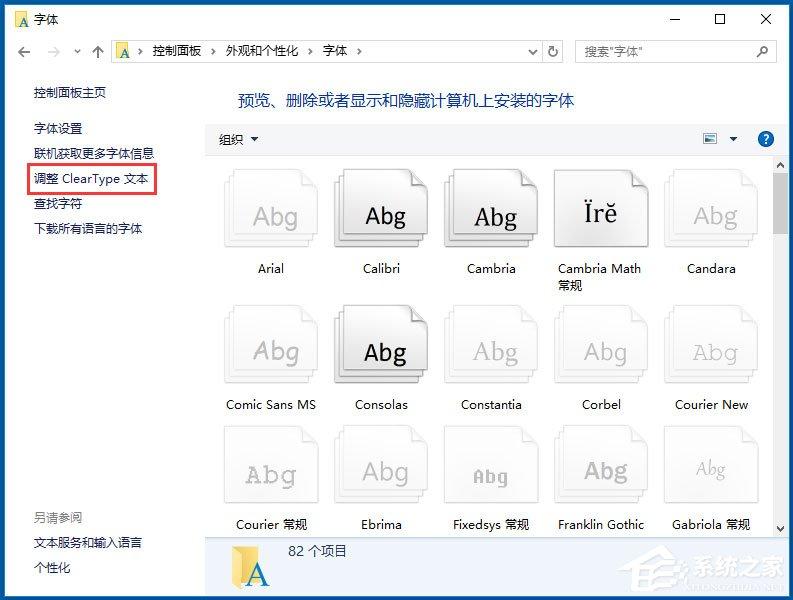Image resolution: width=793 pixels, height=600 pixels.
Task: Open 调整 ClearType 文本 link
Action: [x=91, y=179]
